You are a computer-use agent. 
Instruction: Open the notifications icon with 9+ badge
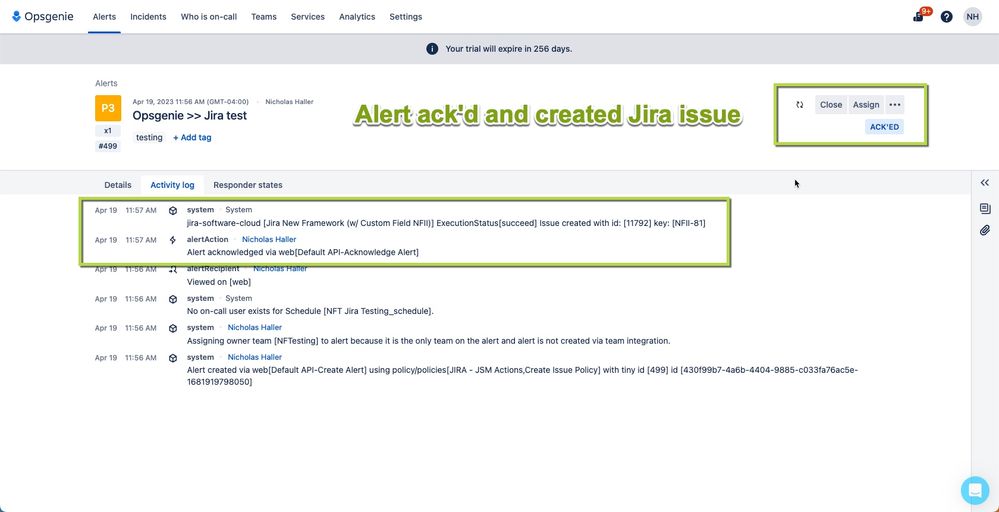919,17
